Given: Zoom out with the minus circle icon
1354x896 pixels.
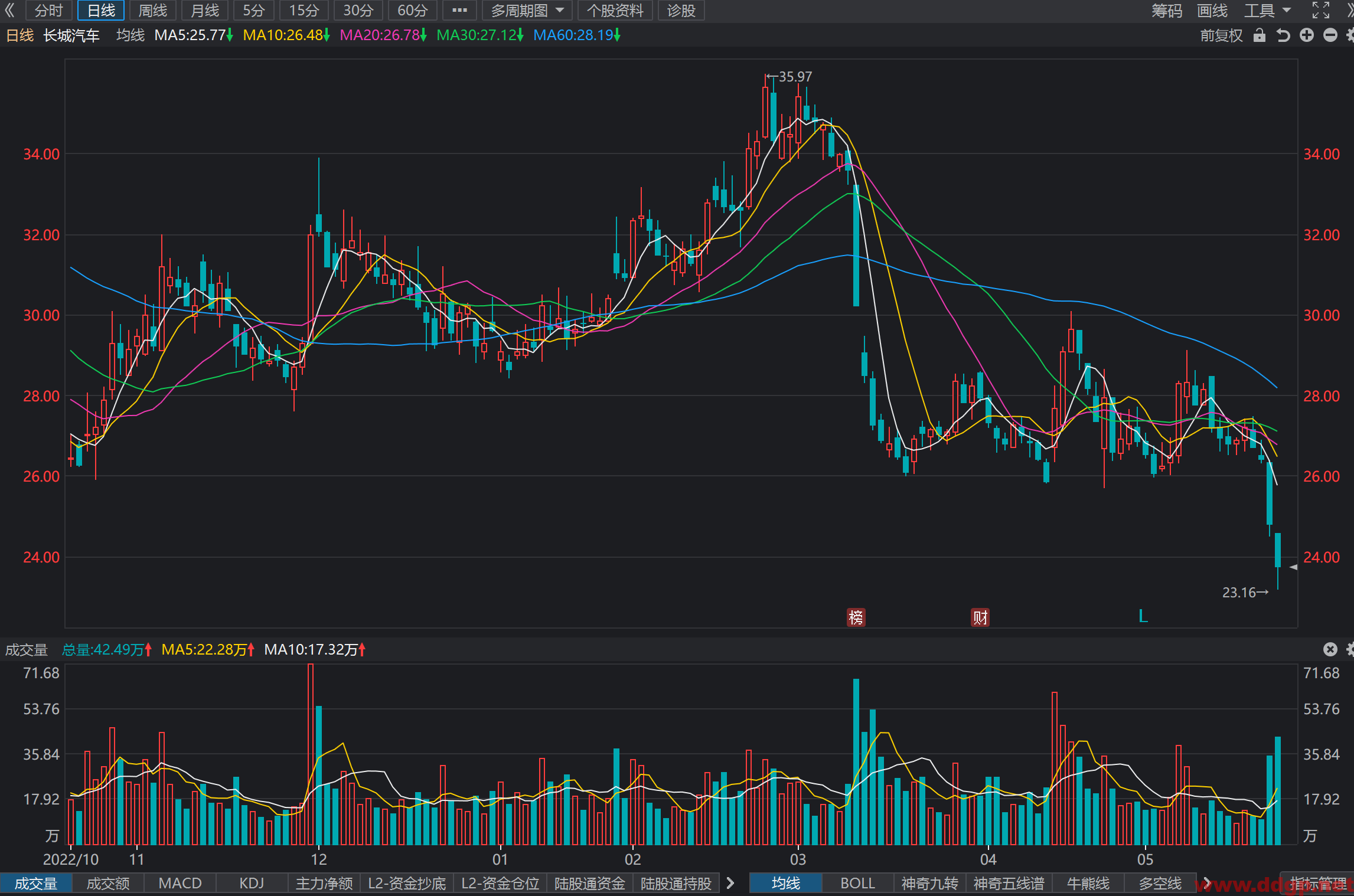Looking at the screenshot, I should pyautogui.click(x=1330, y=35).
